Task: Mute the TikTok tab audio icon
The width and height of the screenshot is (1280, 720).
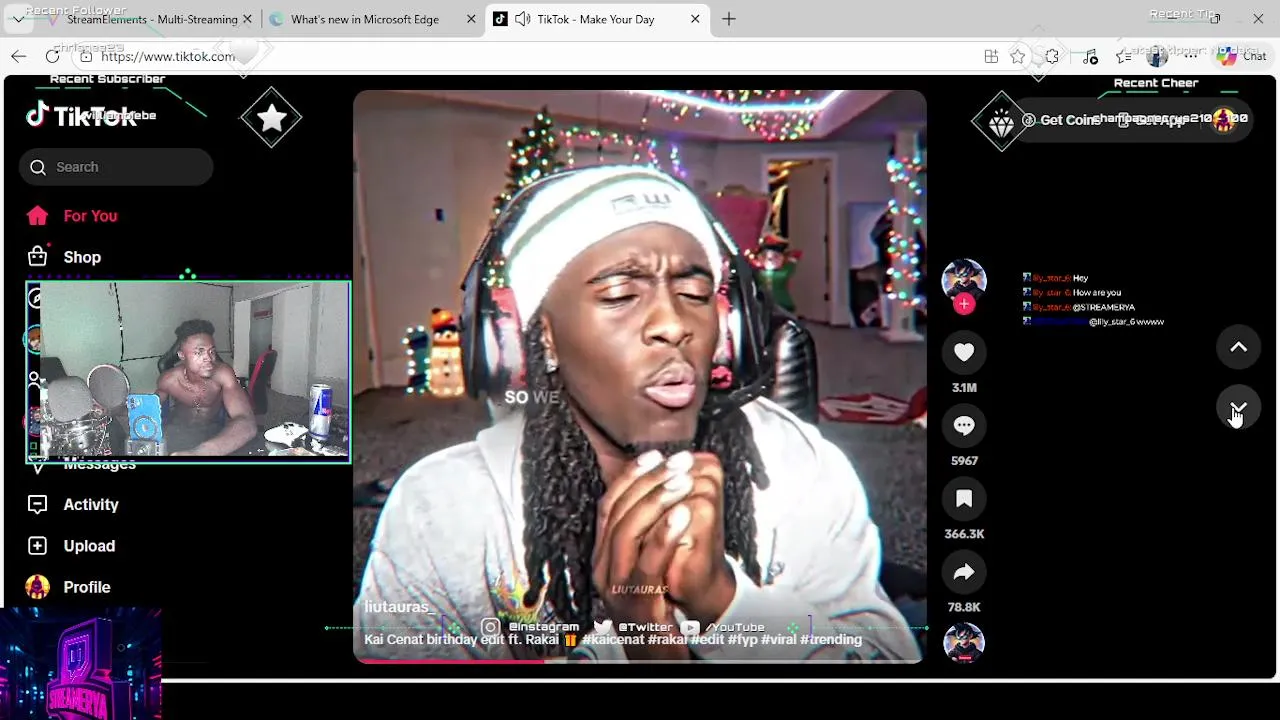Action: (522, 19)
